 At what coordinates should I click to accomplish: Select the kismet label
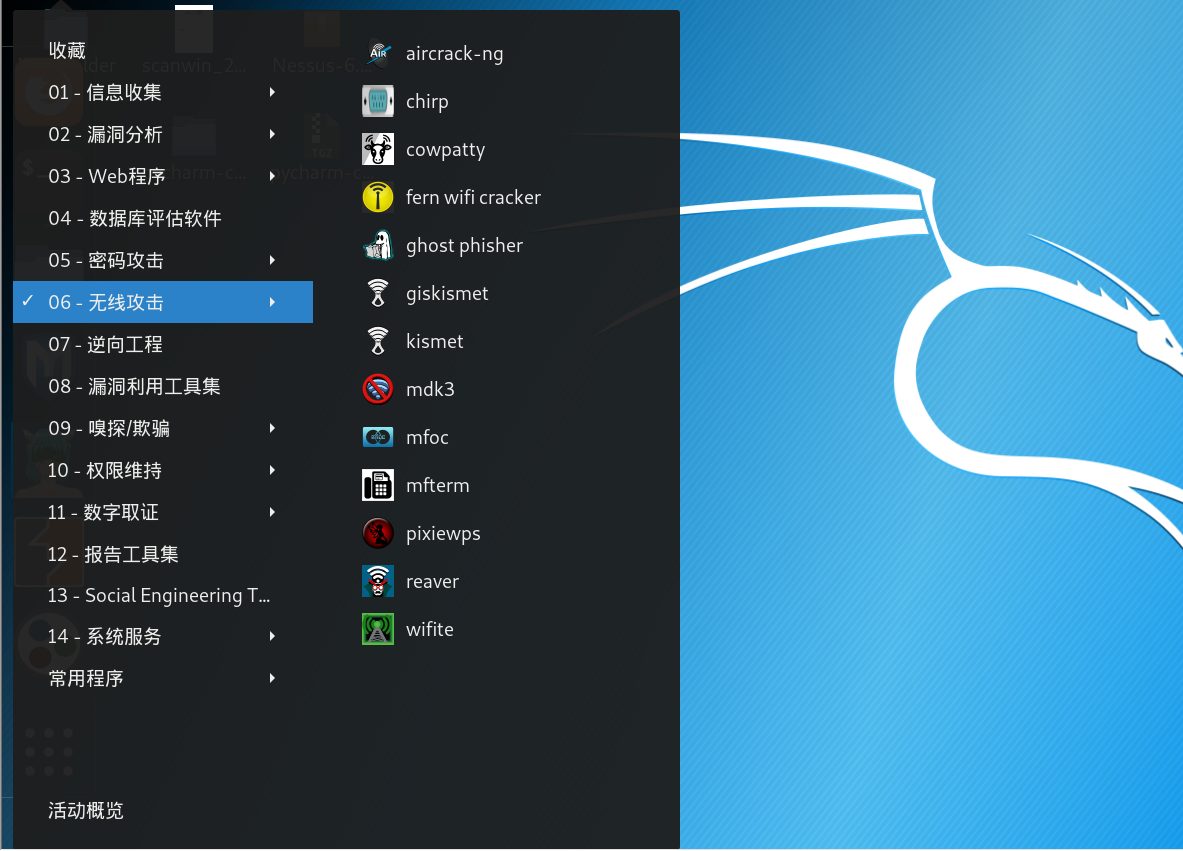[x=435, y=341]
